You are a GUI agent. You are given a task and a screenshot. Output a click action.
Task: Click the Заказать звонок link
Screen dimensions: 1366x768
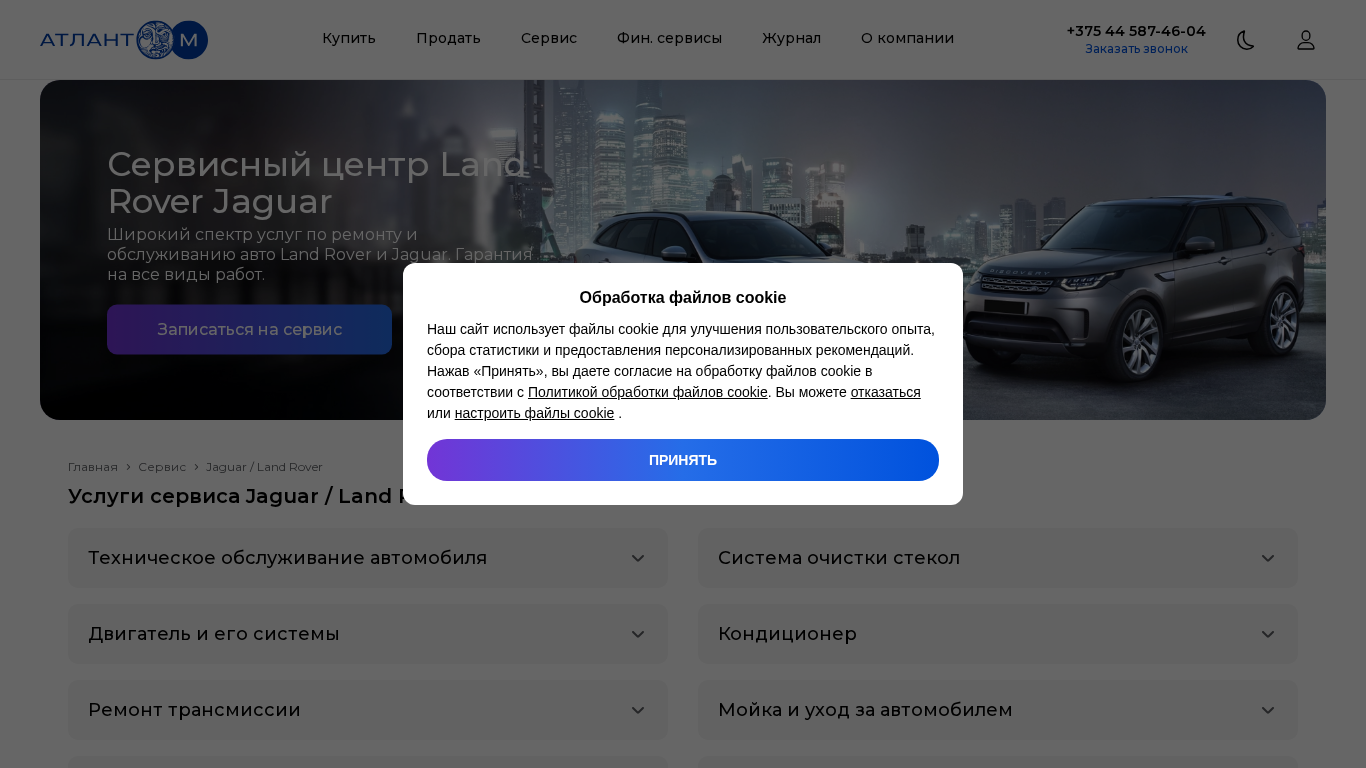coord(1136,49)
